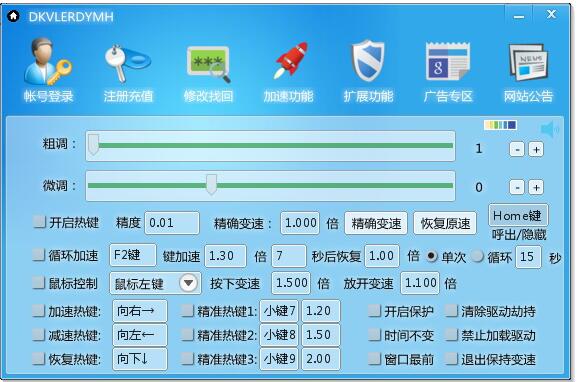
Task: Check 禁止加载驱动 option
Action: tap(452, 335)
